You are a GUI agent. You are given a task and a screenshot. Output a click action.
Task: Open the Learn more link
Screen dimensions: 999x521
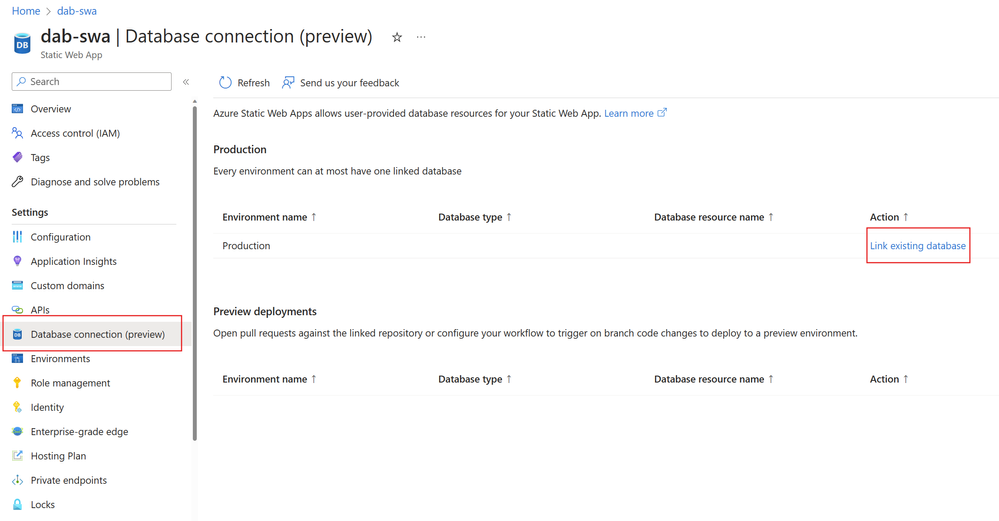tap(629, 114)
